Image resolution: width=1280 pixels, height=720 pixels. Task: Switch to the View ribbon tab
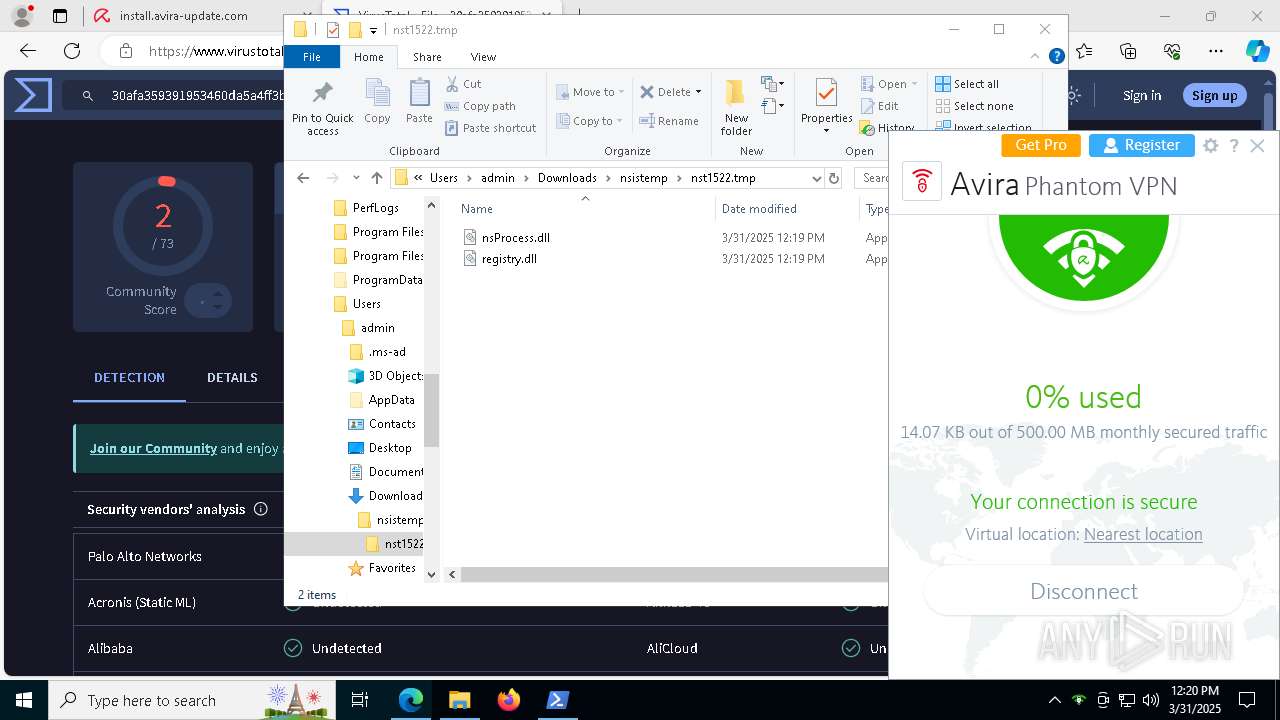pos(483,57)
